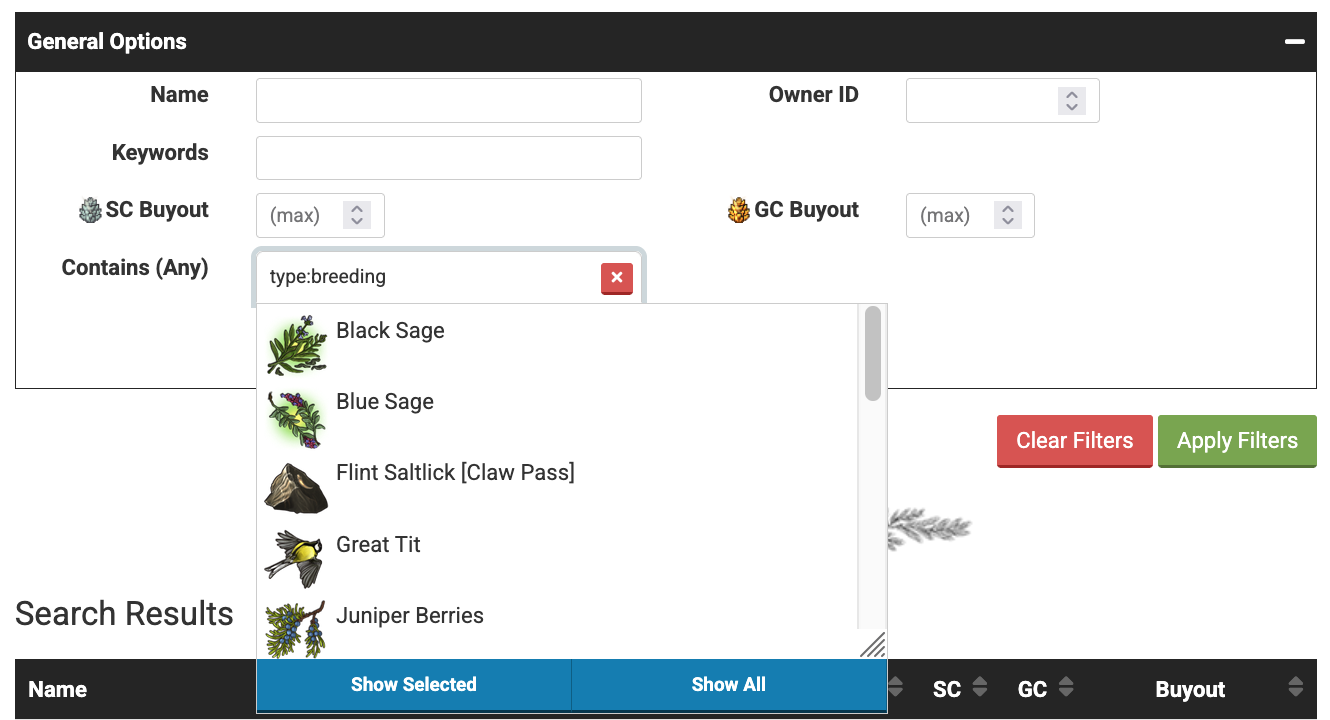Viewport: 1330px width, 720px height.
Task: Switch to the Show Selected tab
Action: tap(413, 685)
